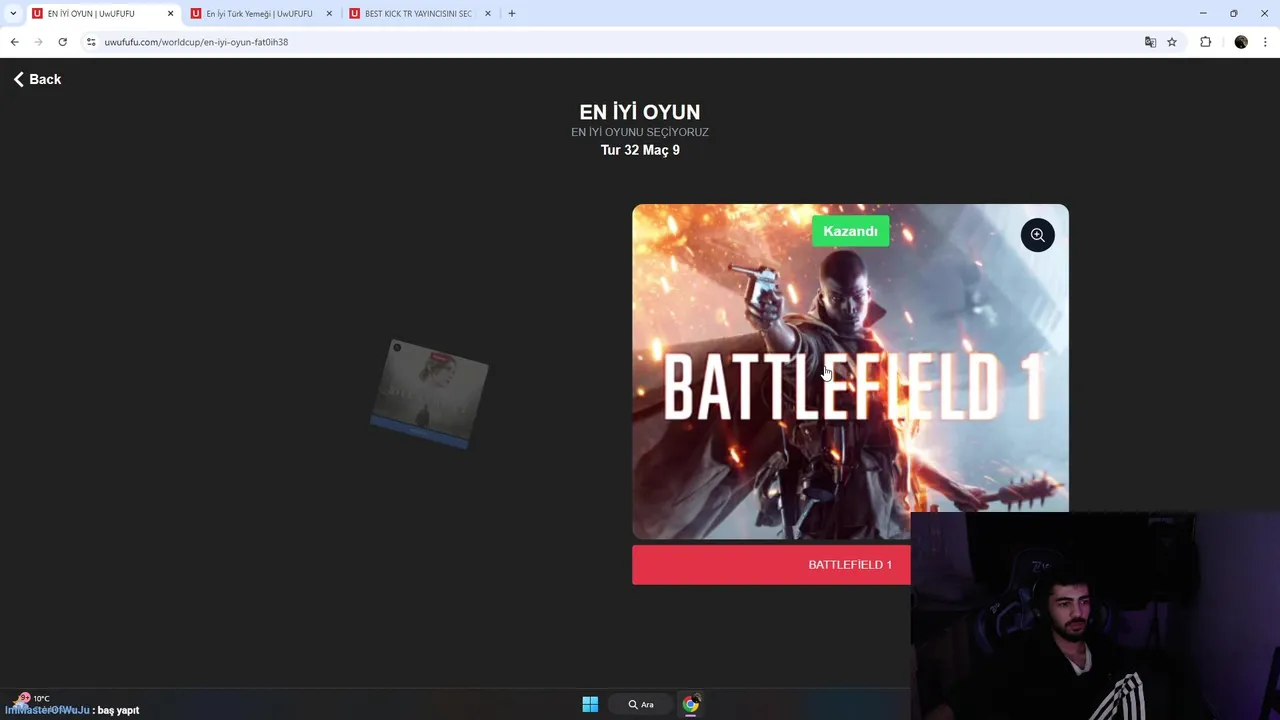Restore down the Chrome window
The image size is (1280, 720).
pyautogui.click(x=1234, y=13)
